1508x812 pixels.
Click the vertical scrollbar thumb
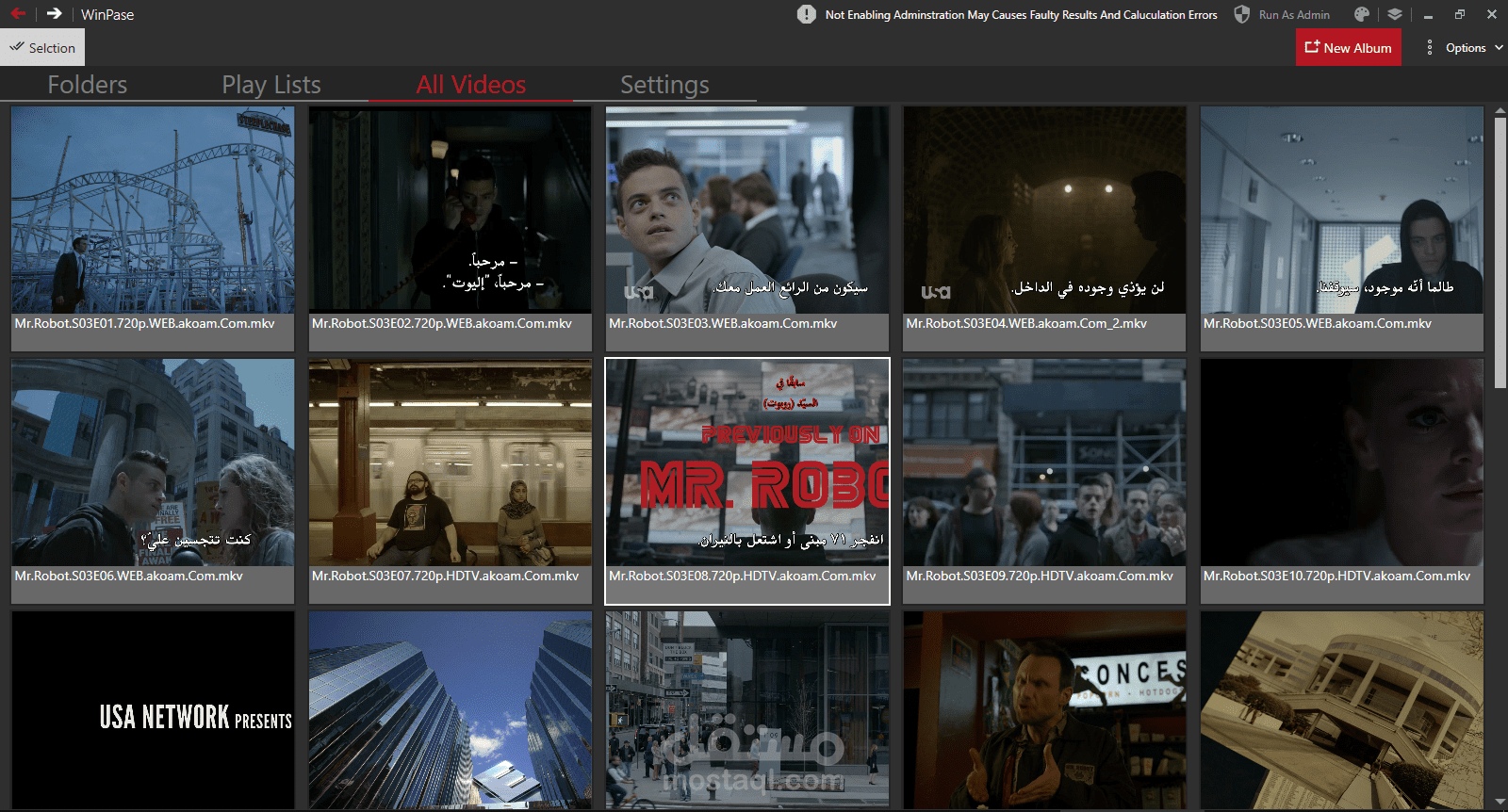(x=1500, y=252)
